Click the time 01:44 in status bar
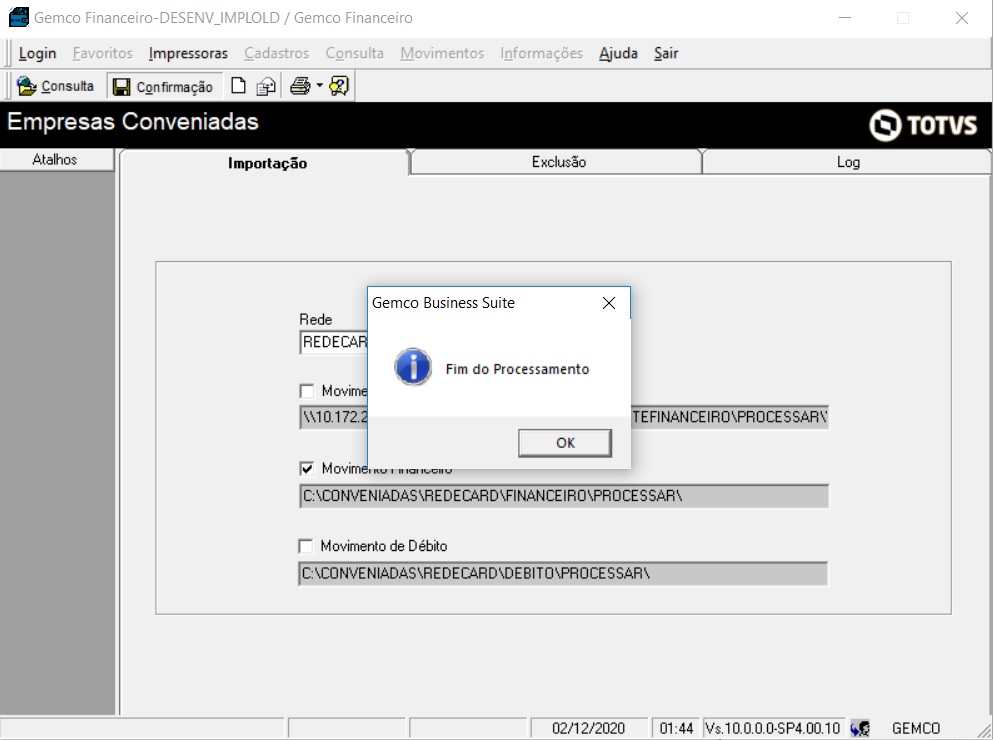Viewport: 993px width, 740px height. (676, 728)
